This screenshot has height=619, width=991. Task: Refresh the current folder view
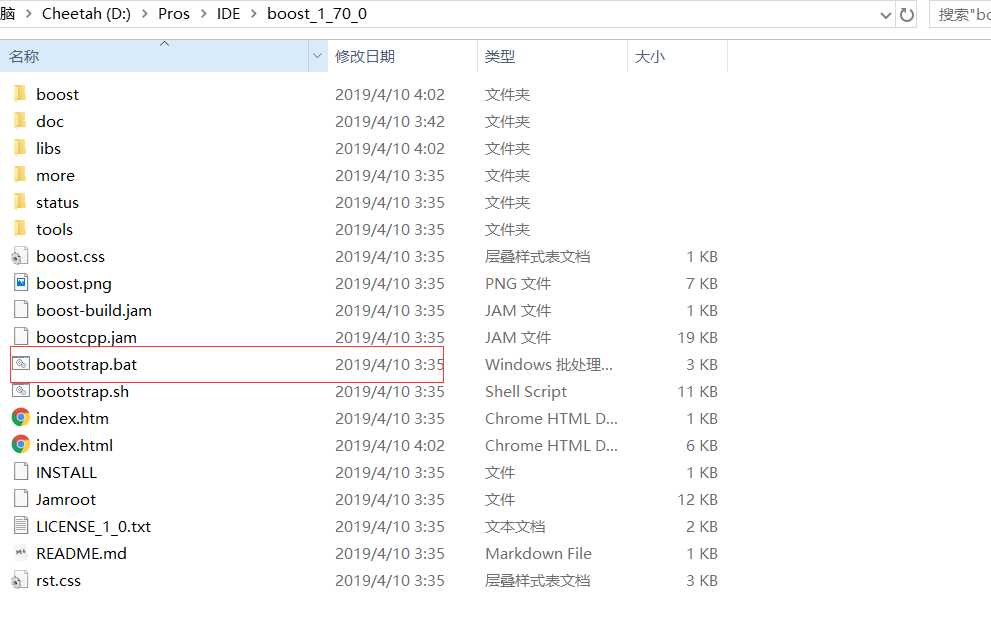pyautogui.click(x=906, y=15)
